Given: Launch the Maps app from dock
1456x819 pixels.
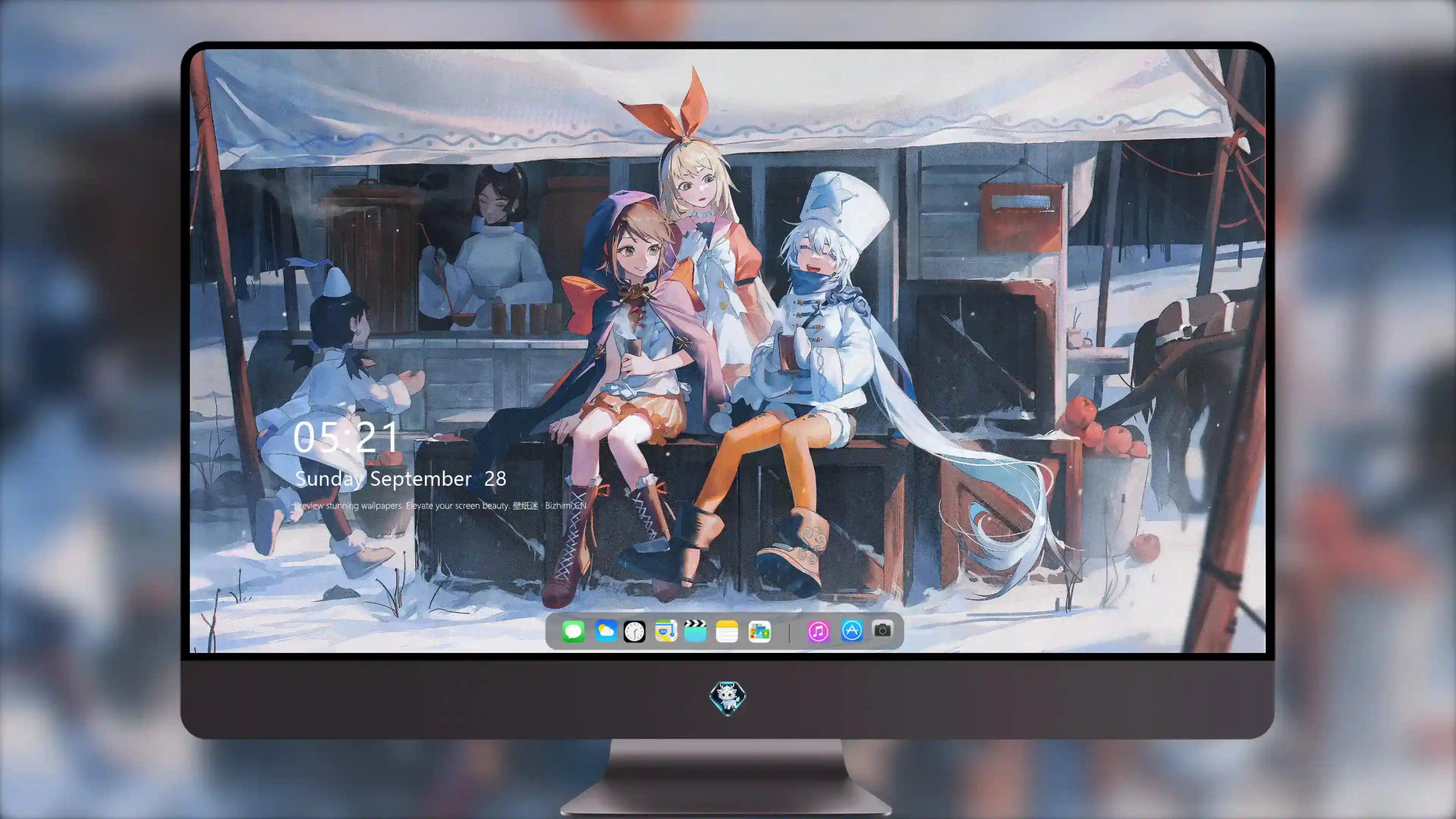Looking at the screenshot, I should pyautogui.click(x=666, y=631).
